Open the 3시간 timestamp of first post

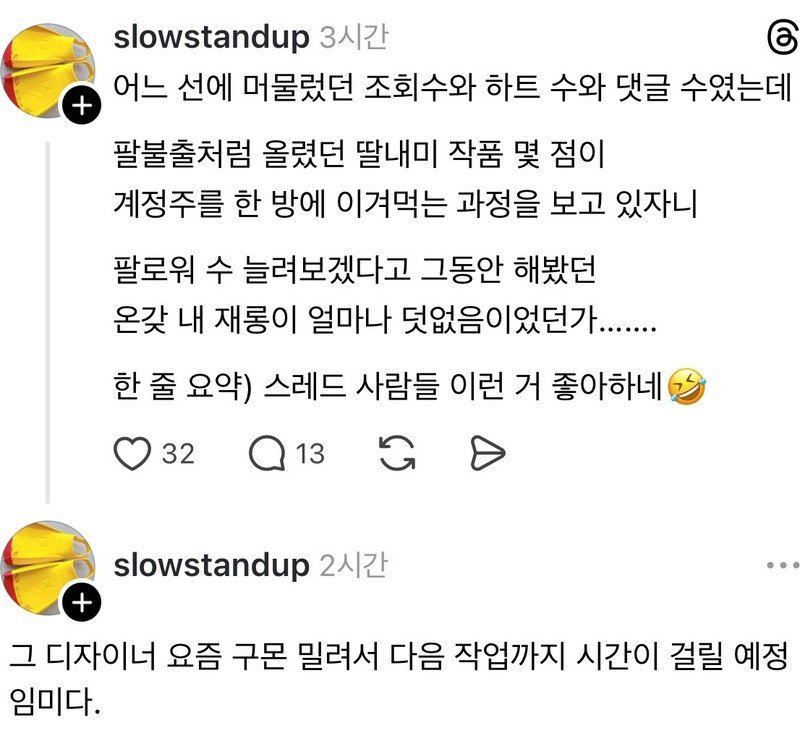(354, 38)
